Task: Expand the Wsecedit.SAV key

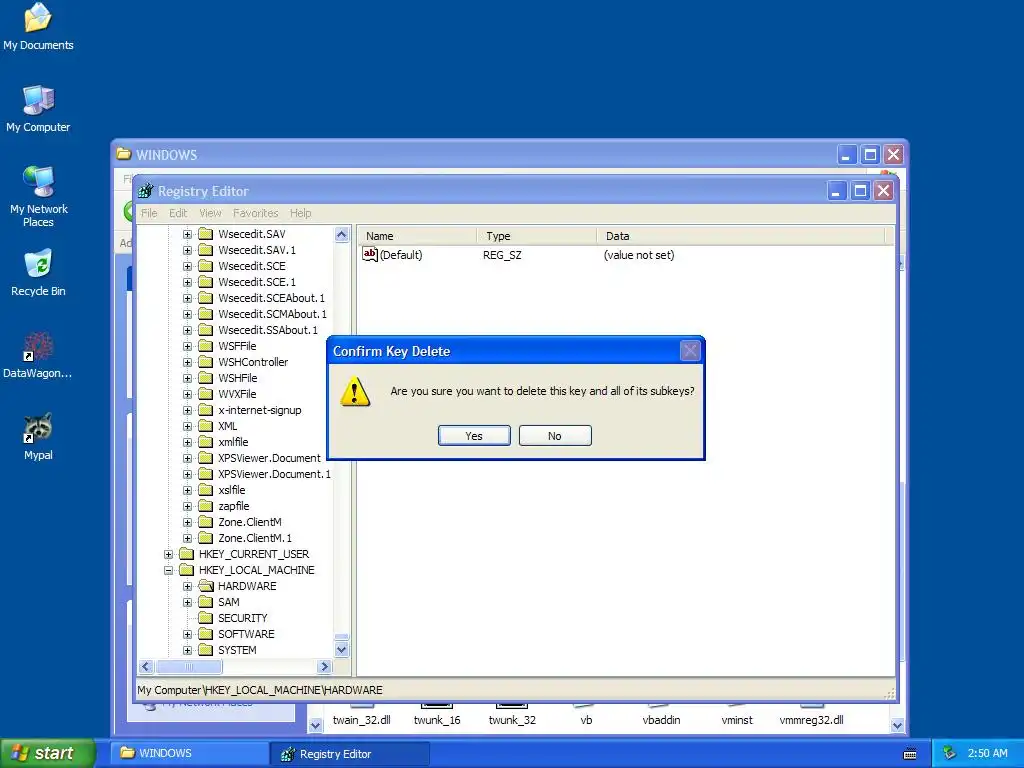Action: coord(187,234)
